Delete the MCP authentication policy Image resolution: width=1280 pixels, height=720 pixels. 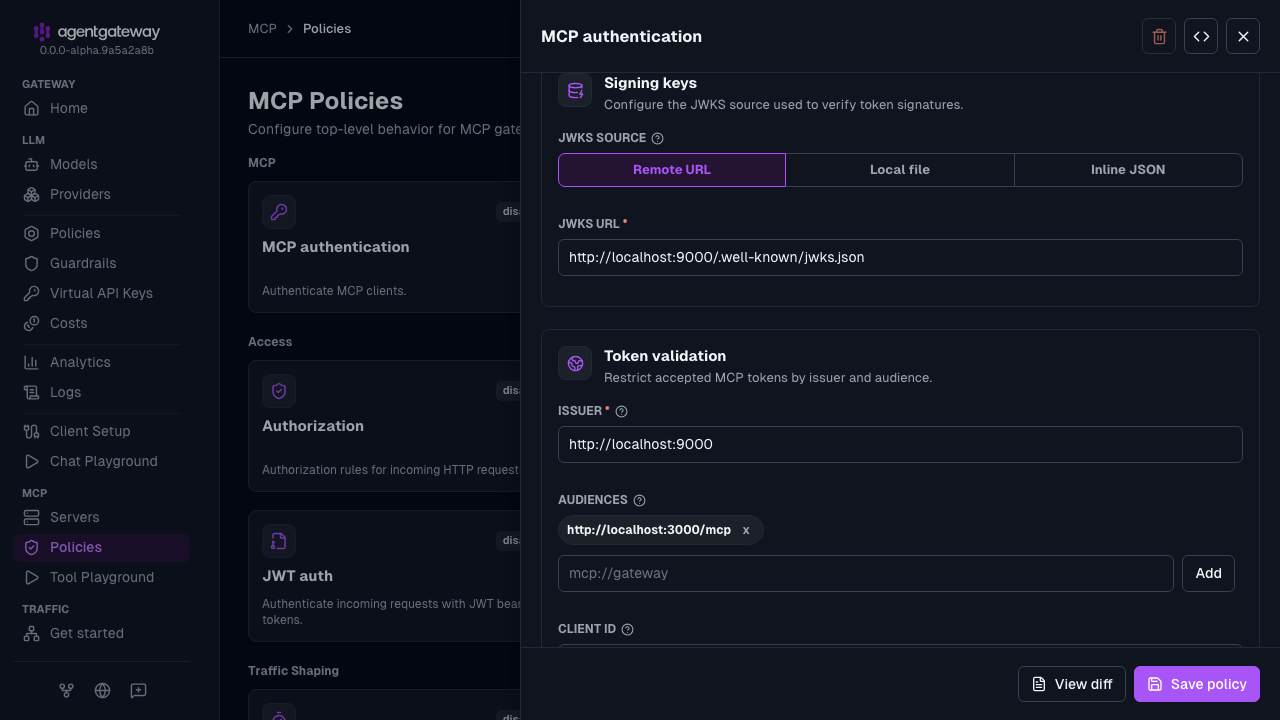1159,36
